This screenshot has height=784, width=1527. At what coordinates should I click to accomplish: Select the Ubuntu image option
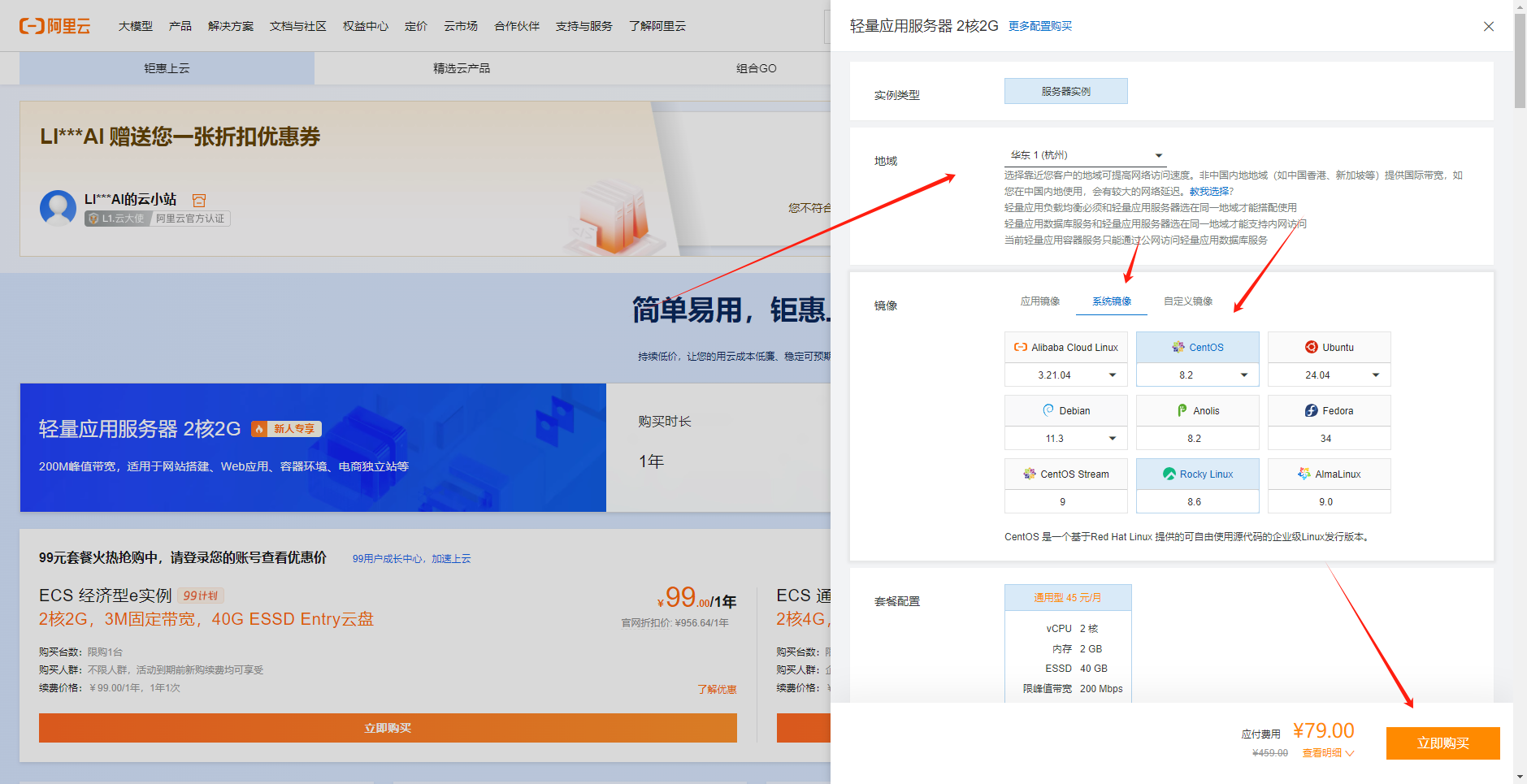[x=1329, y=347]
